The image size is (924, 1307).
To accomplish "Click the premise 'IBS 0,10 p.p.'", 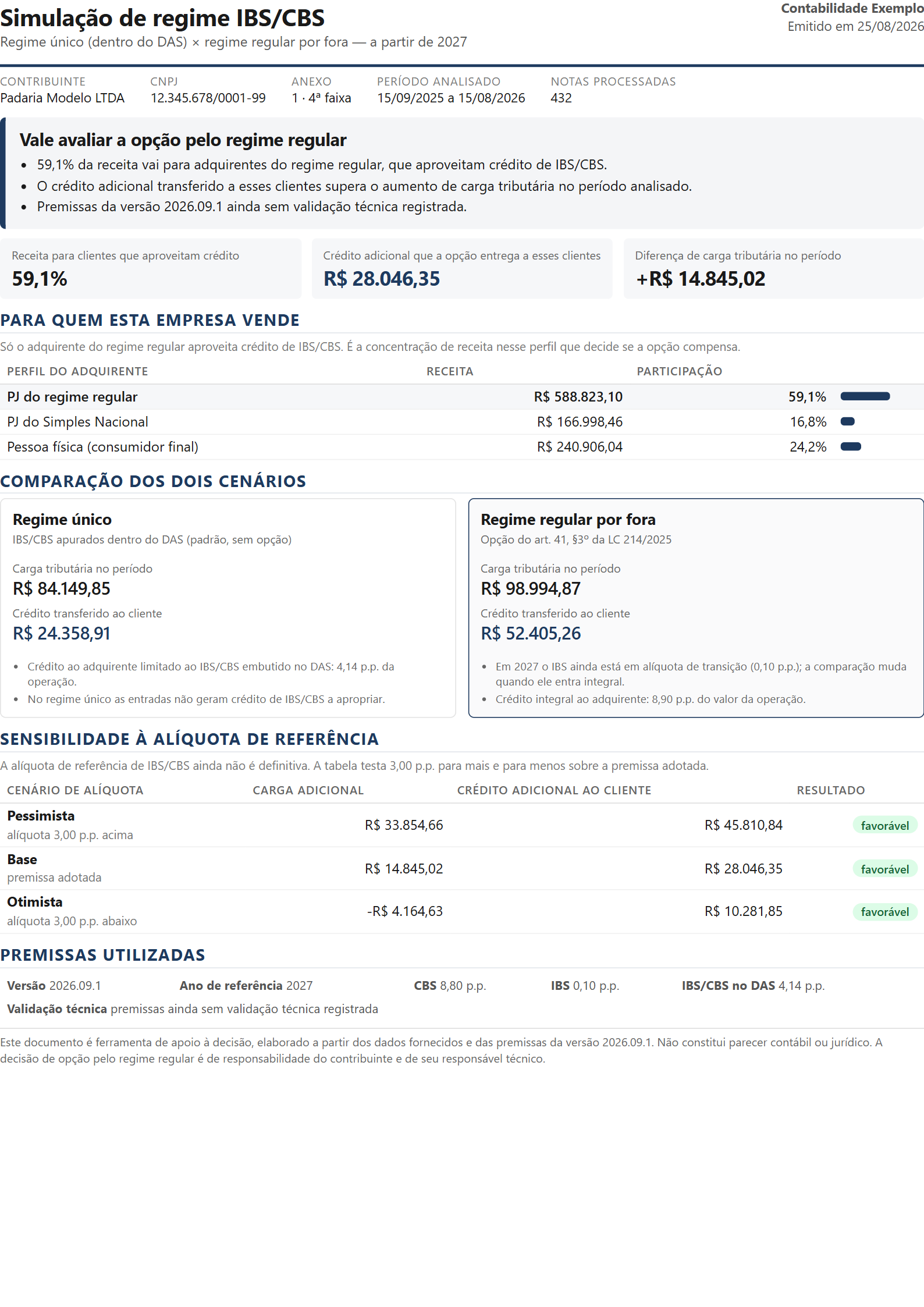I will coord(585,986).
